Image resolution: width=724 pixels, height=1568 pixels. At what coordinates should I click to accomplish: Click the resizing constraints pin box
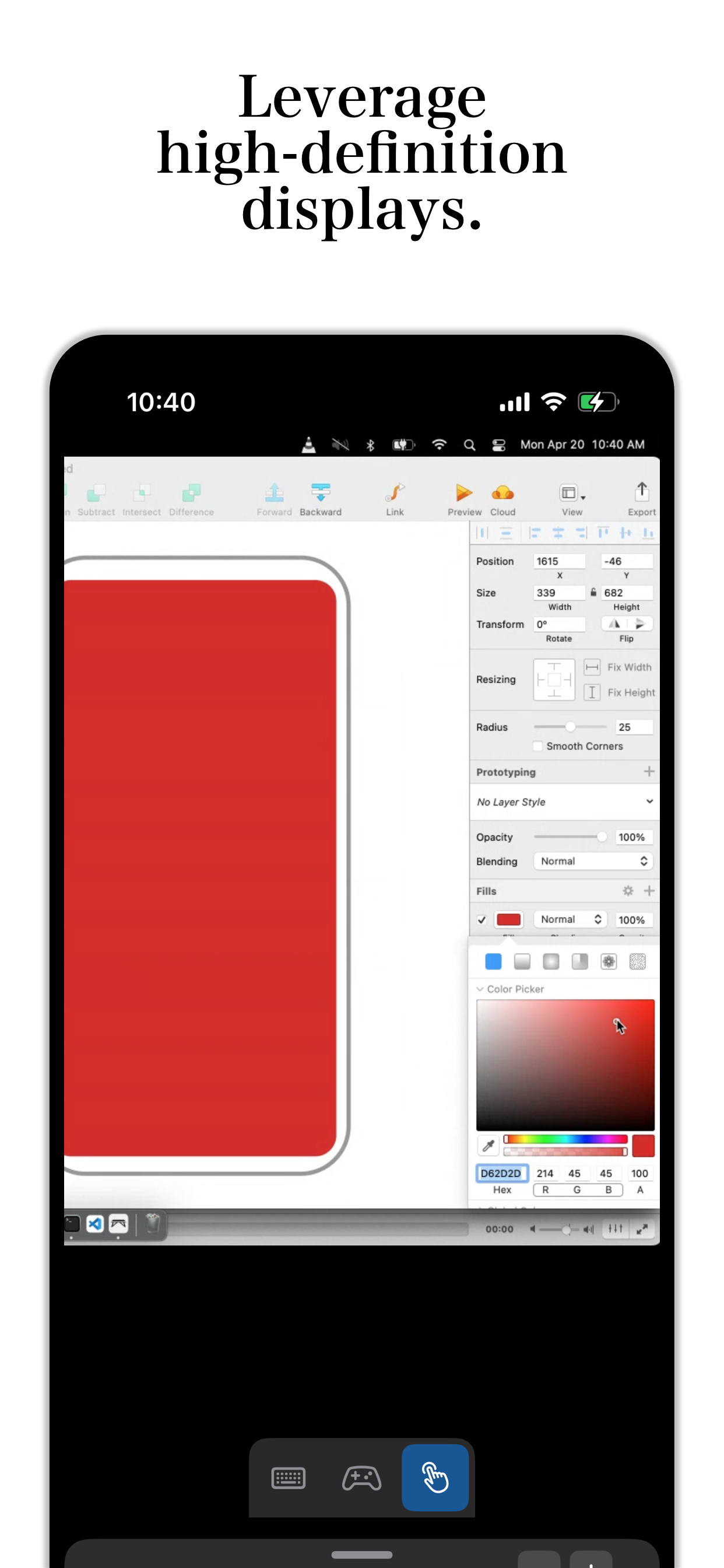[554, 680]
